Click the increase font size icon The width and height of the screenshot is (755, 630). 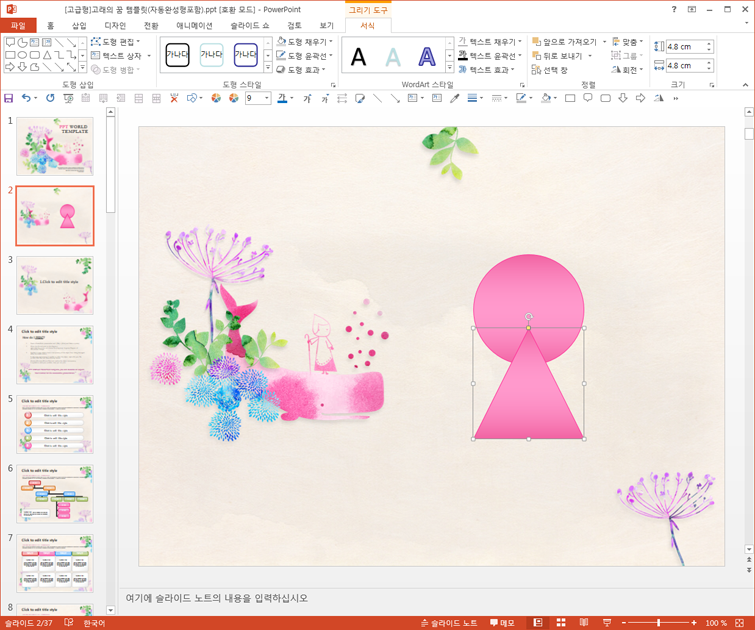point(307,98)
